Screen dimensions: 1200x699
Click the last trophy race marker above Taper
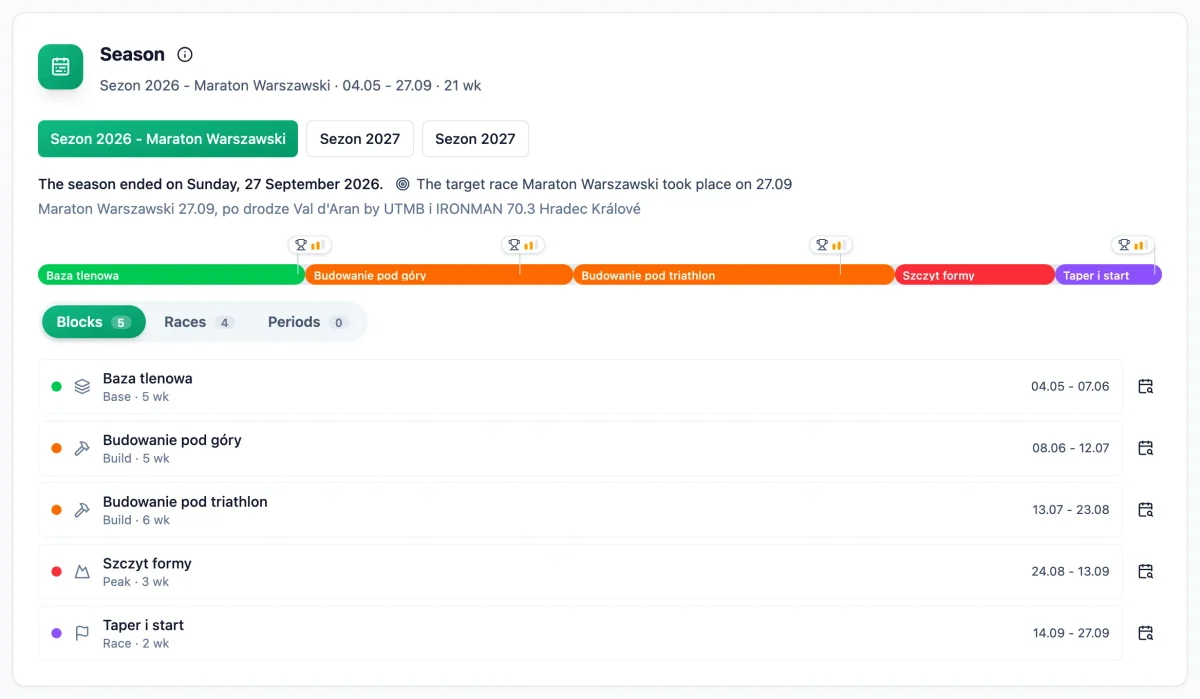click(x=1132, y=245)
